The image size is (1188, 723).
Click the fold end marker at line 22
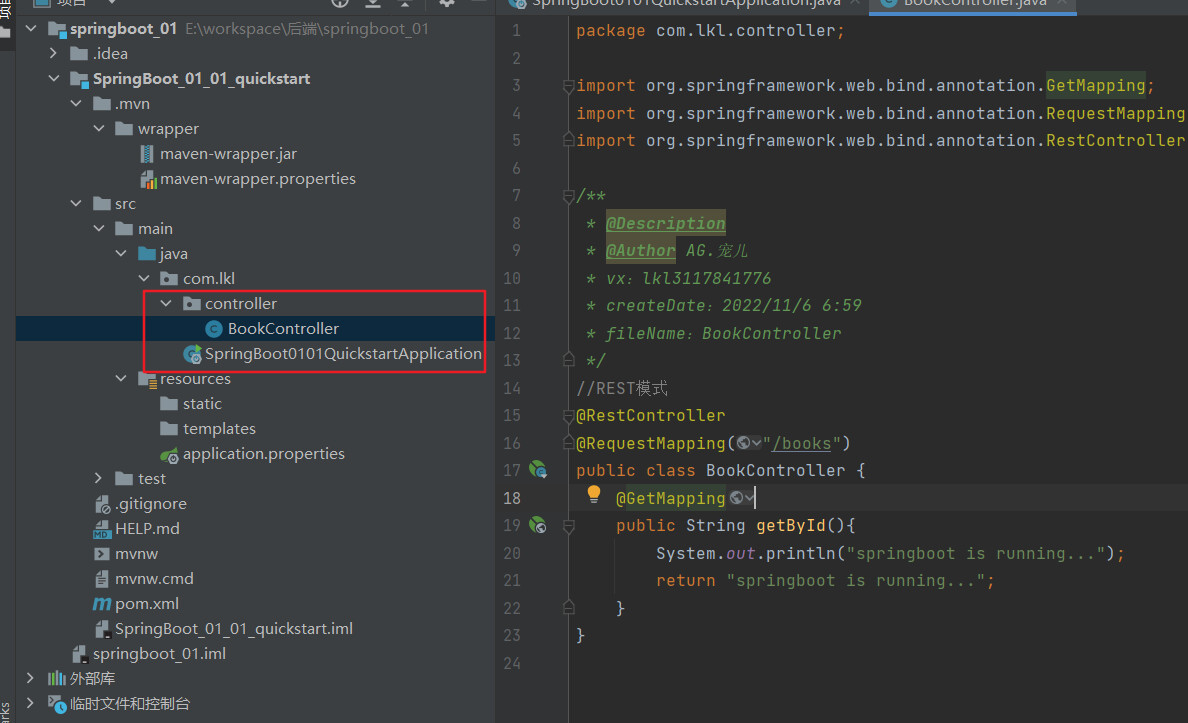pos(568,607)
